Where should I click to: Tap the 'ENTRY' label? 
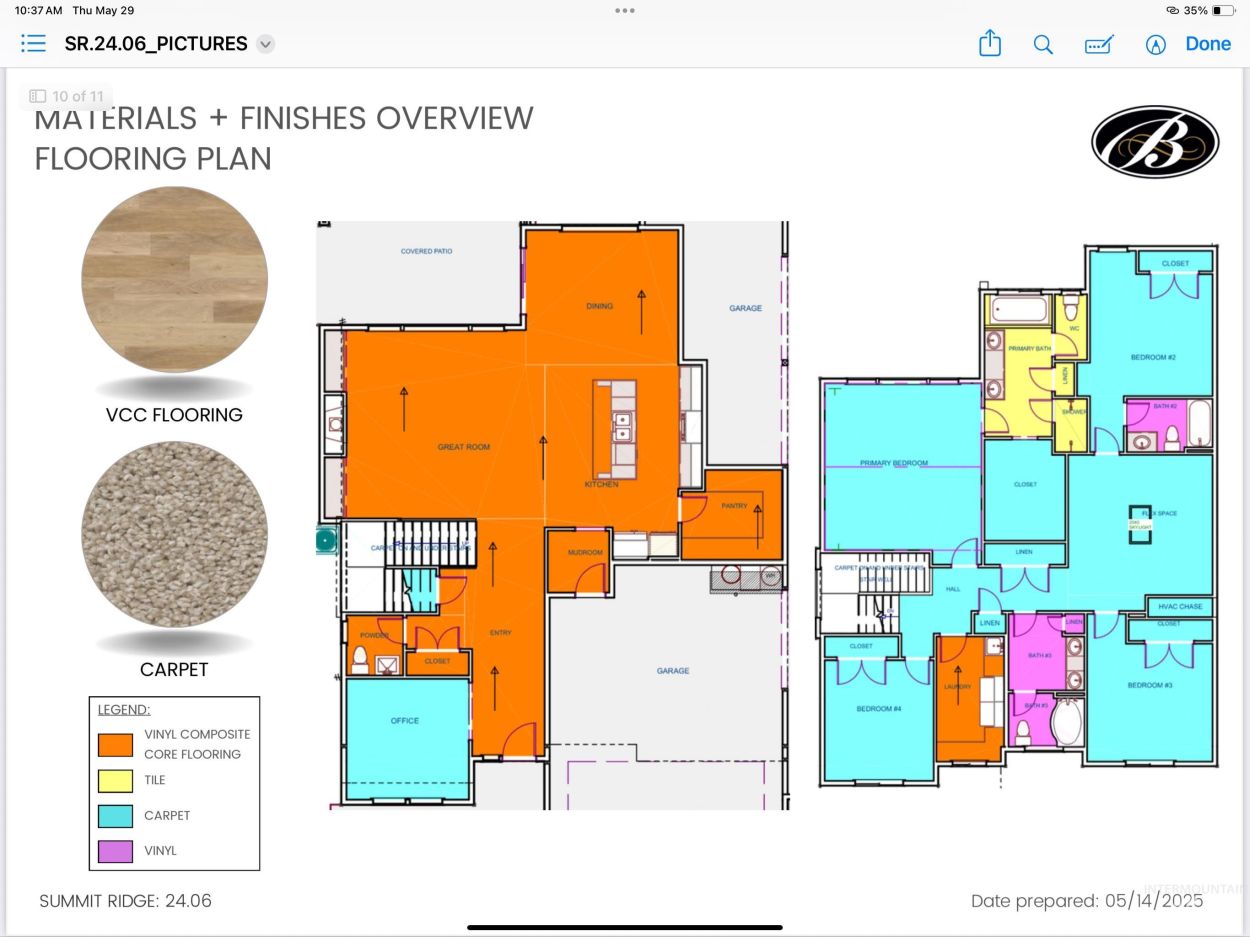(500, 632)
